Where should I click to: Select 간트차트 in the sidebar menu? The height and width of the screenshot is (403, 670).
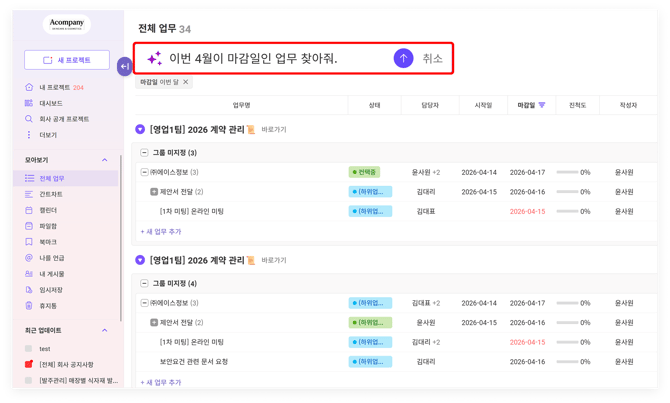coord(50,194)
